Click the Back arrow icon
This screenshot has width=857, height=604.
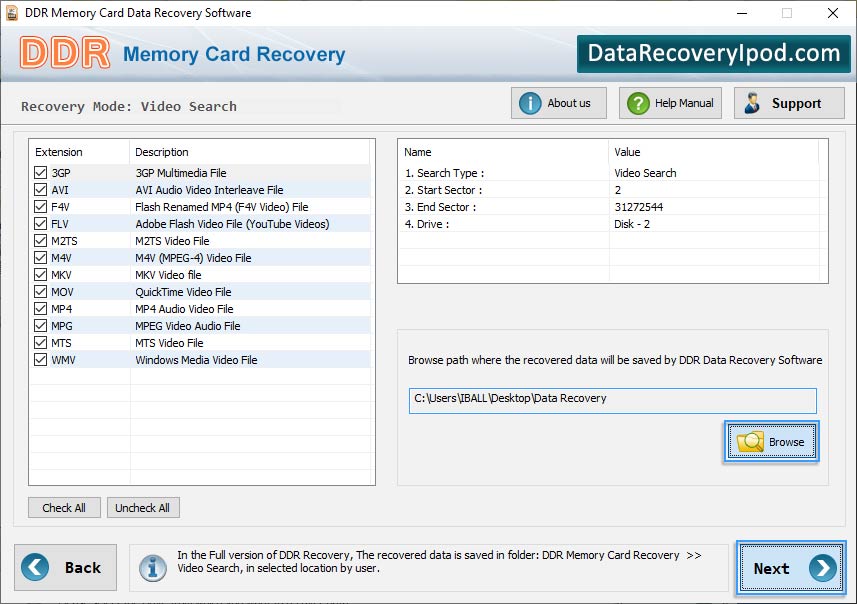(35, 567)
